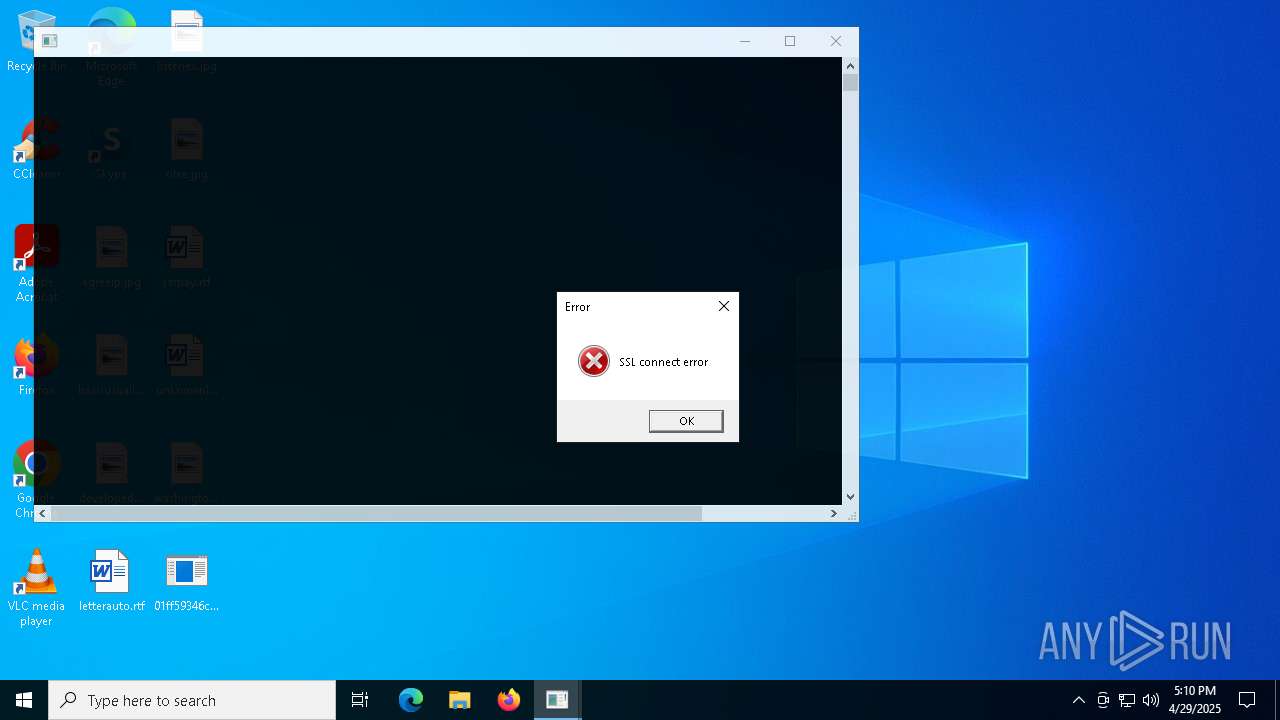The image size is (1280, 720).
Task: Click the SSL connect error message text
Action: click(x=663, y=362)
